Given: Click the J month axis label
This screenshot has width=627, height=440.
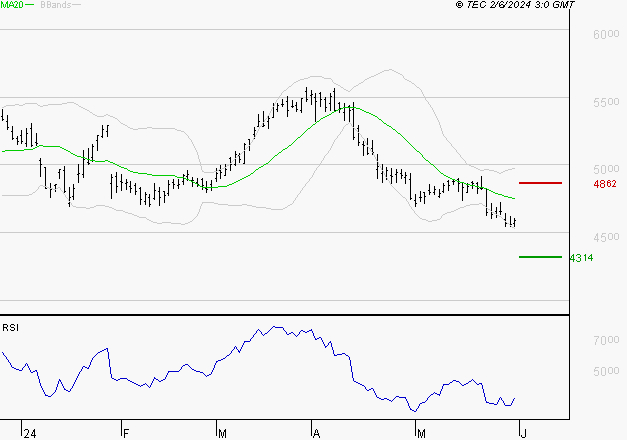Looking at the screenshot, I should [524, 434].
